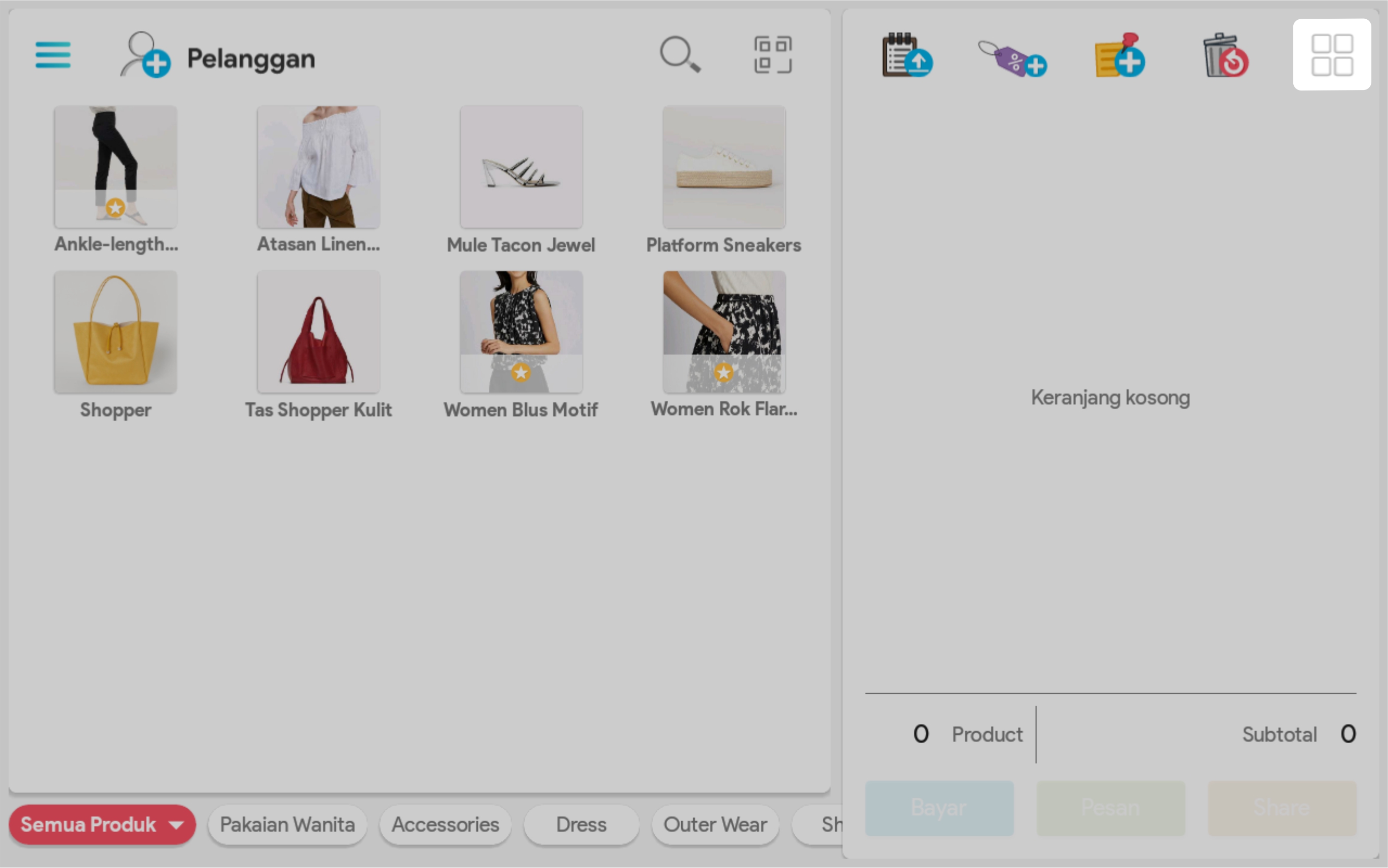Click the add customer icon
Screen dimensions: 1388x868
coord(145,55)
